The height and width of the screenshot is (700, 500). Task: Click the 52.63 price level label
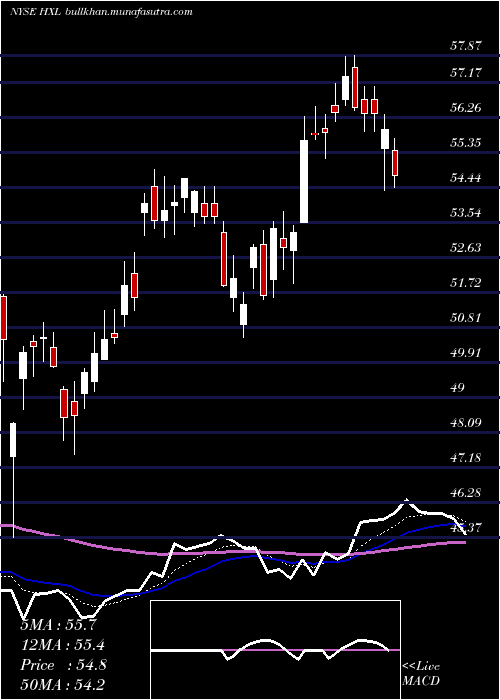point(466,247)
